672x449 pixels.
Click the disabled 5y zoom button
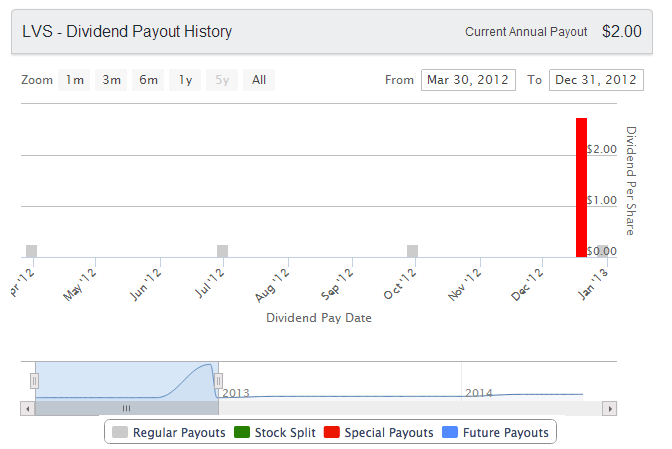tap(222, 80)
